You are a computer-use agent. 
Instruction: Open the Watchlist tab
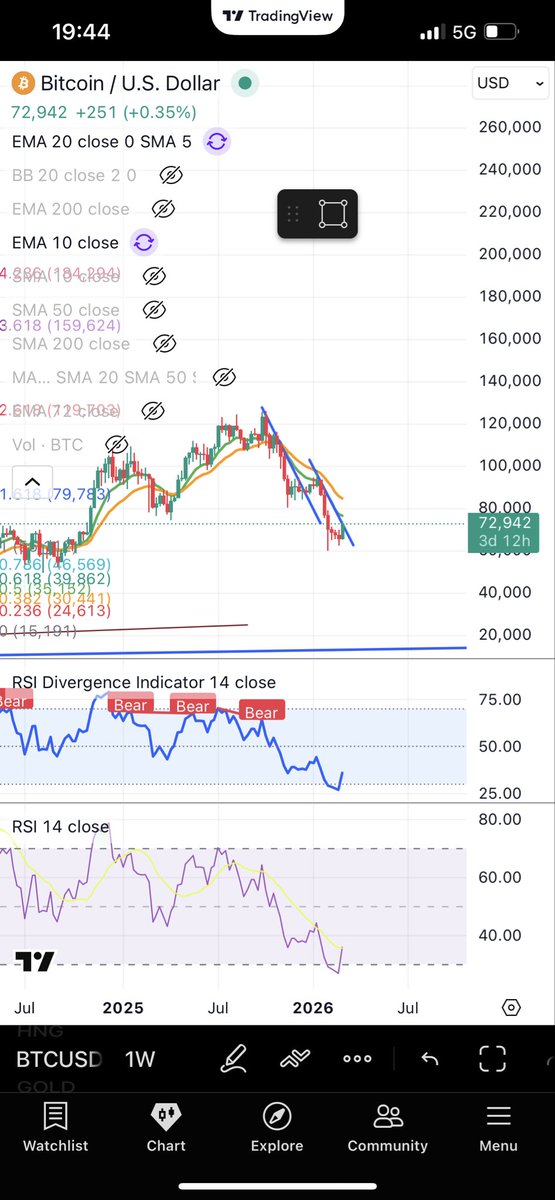click(x=56, y=1128)
